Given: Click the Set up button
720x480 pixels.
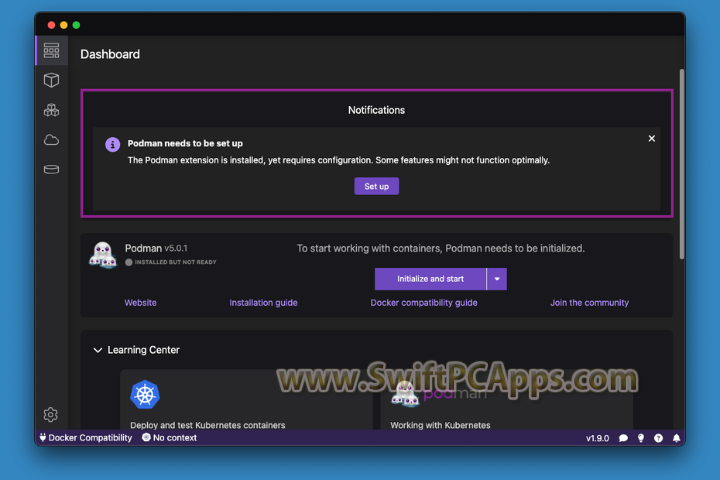Looking at the screenshot, I should click(377, 186).
